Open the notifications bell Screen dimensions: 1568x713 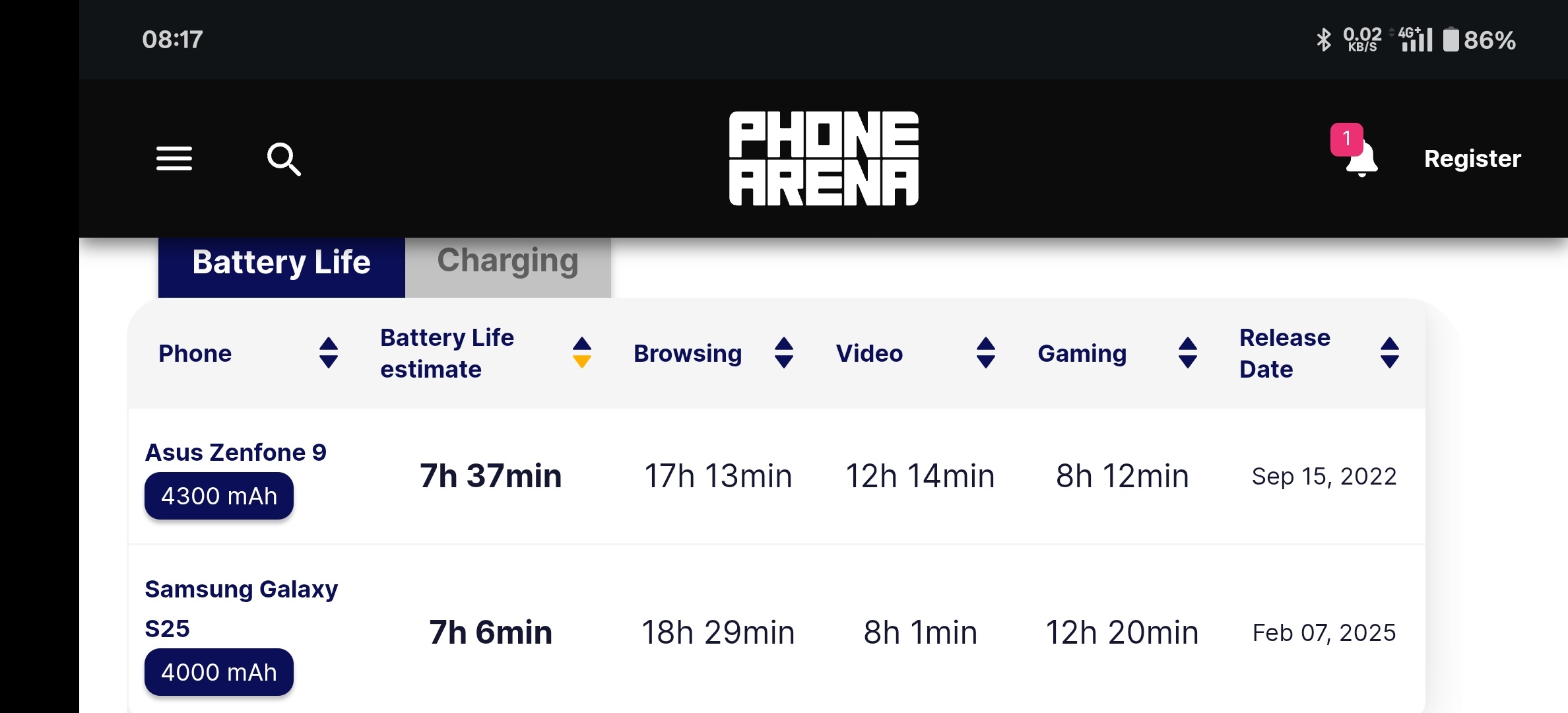click(1361, 158)
